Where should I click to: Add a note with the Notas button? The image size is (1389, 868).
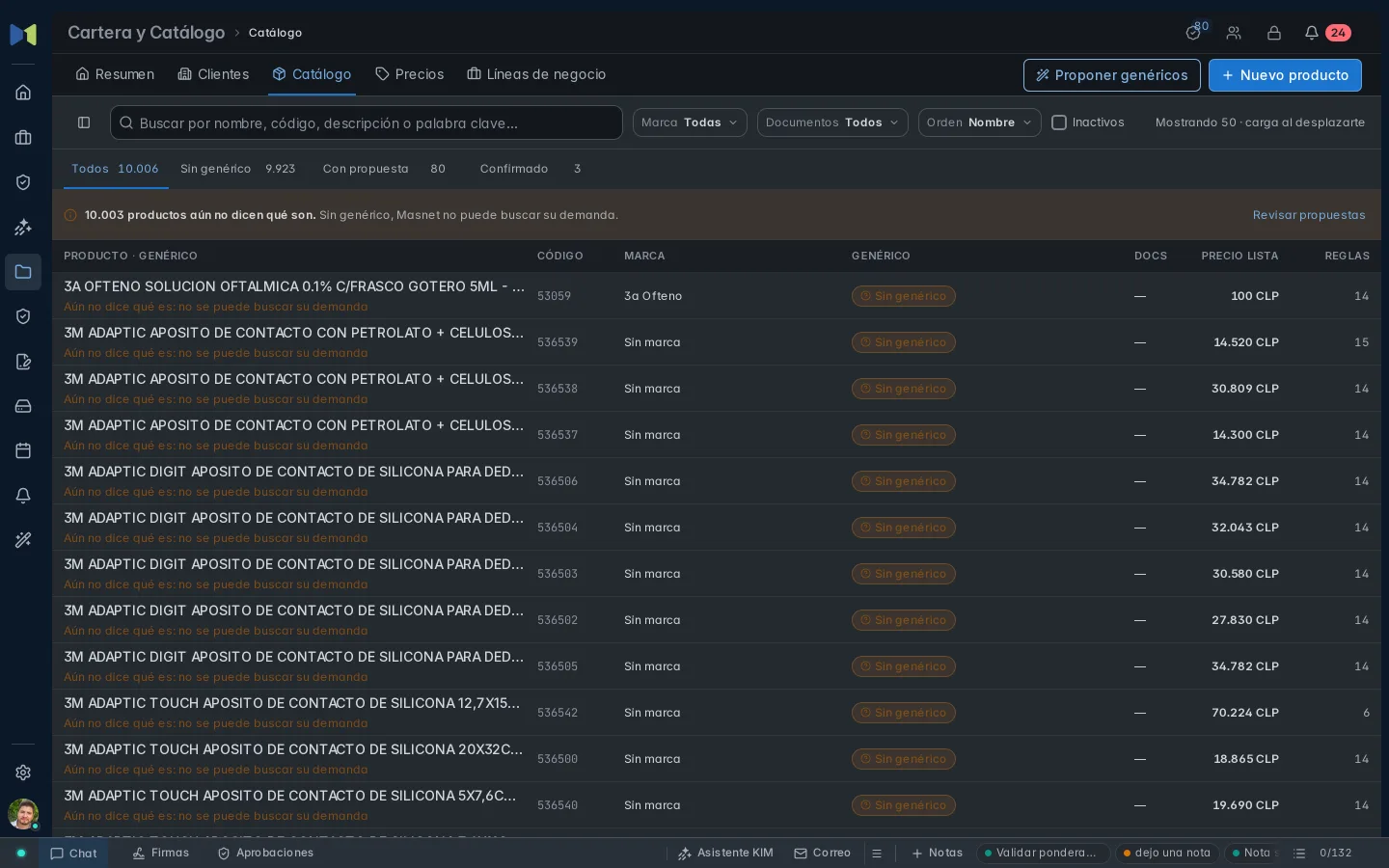pyautogui.click(x=937, y=854)
